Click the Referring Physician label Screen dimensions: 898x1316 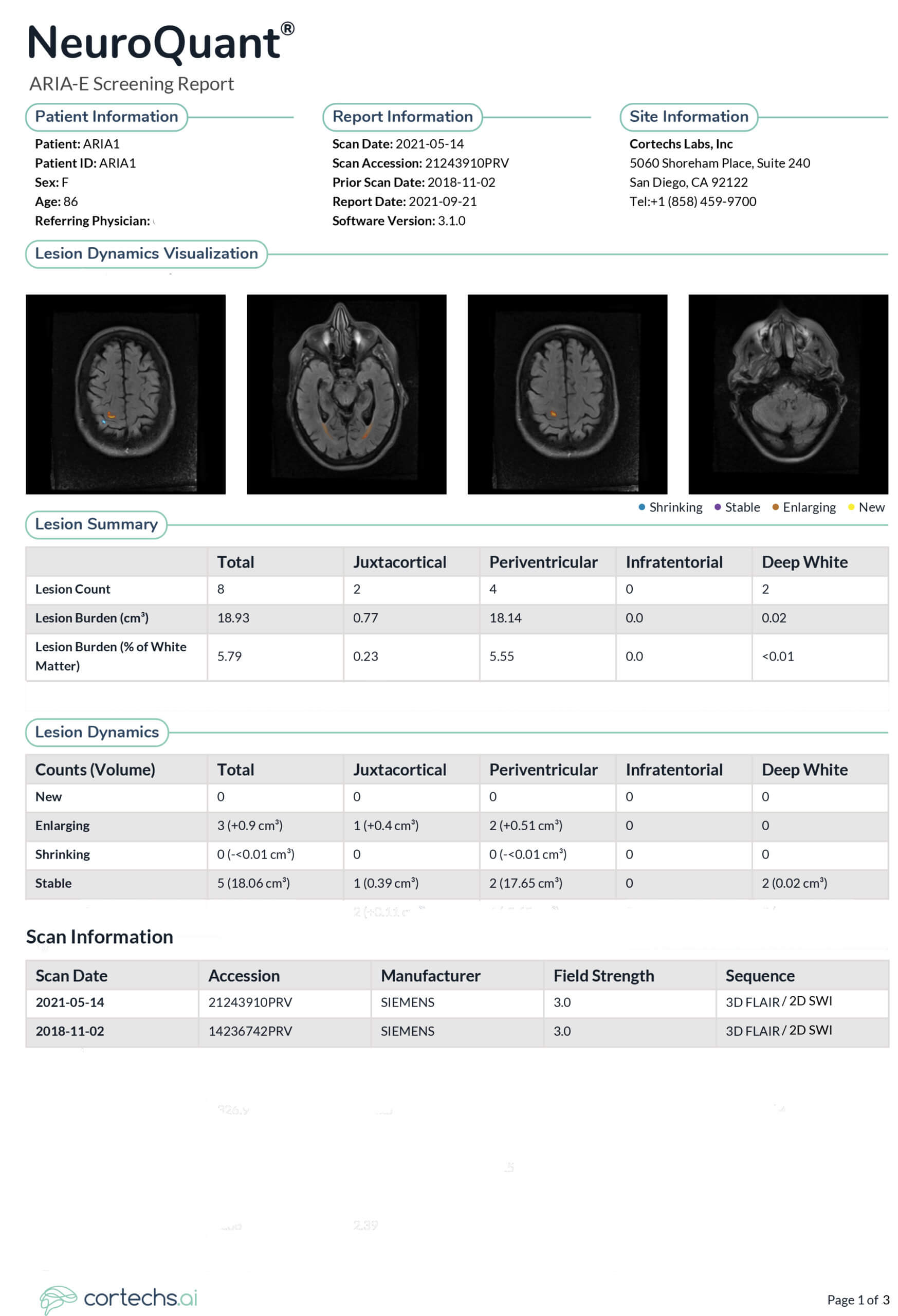[93, 221]
